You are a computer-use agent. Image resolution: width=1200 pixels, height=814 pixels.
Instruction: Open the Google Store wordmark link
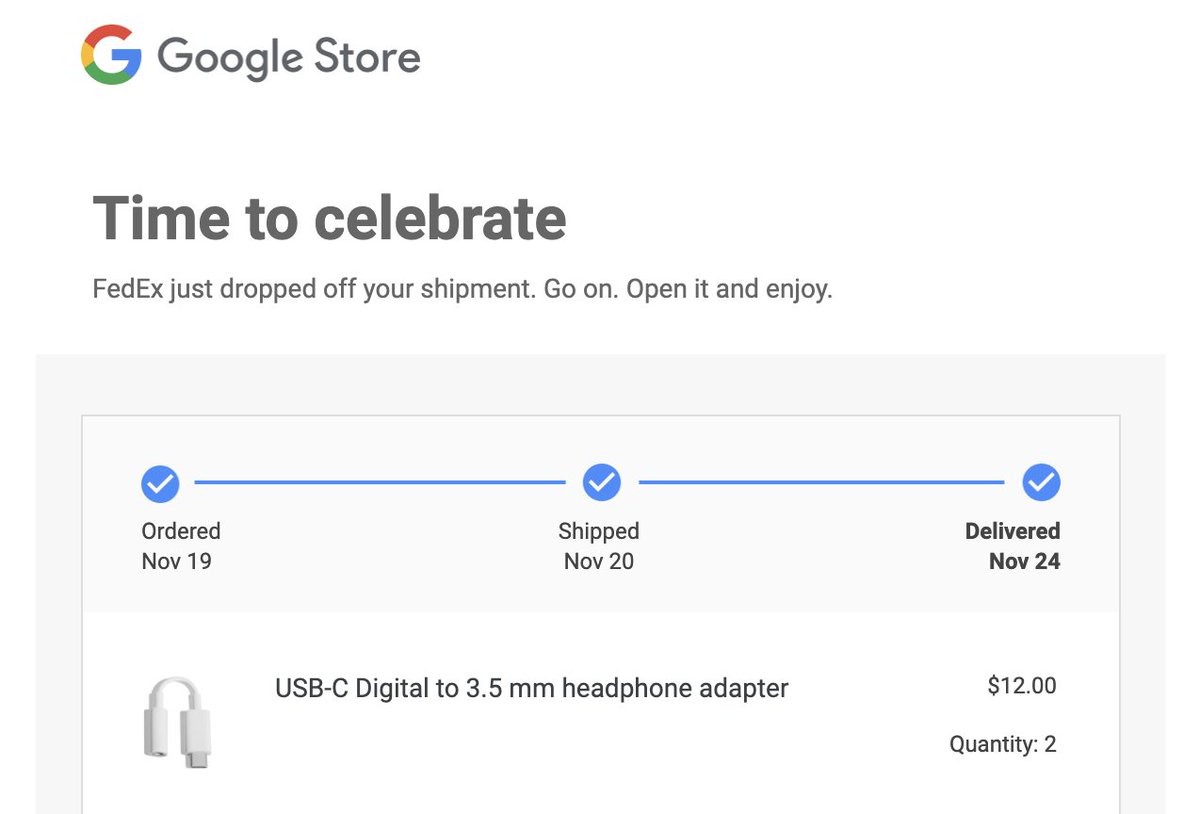coord(289,56)
